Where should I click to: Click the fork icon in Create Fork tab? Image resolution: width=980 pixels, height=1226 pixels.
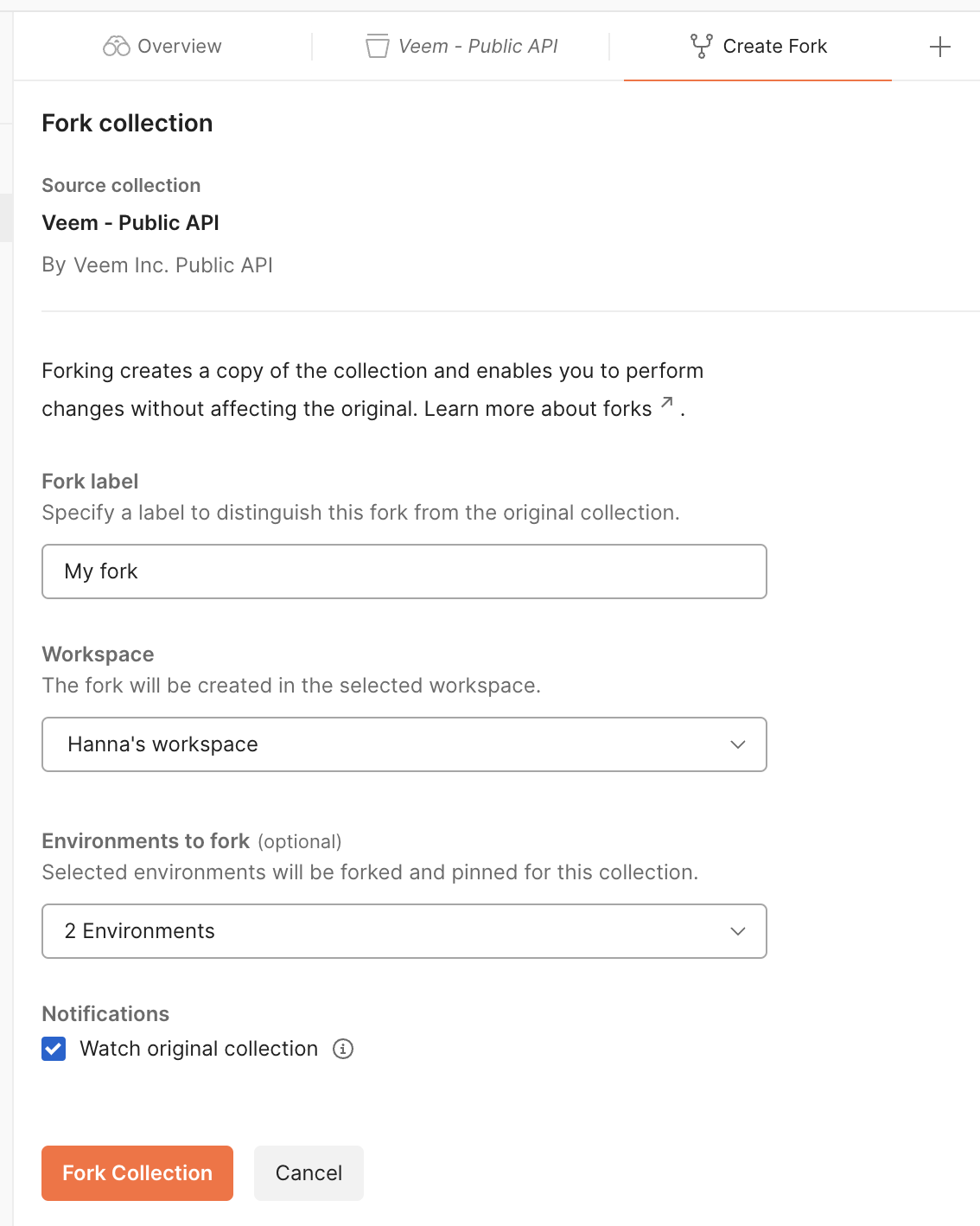click(702, 46)
